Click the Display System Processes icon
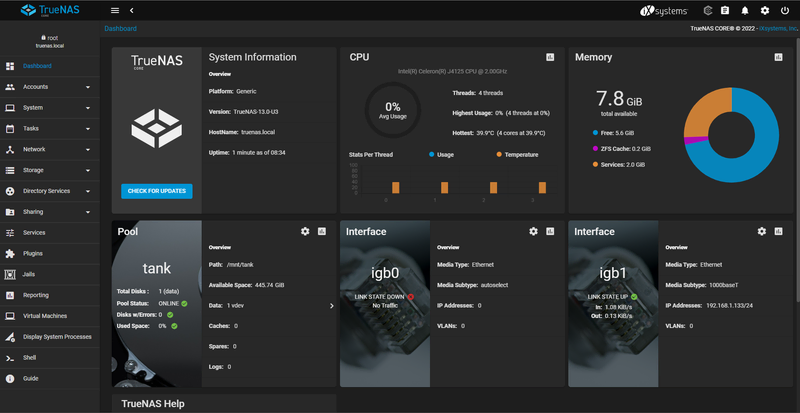Screen dimensions: 800x413 coord(10,337)
